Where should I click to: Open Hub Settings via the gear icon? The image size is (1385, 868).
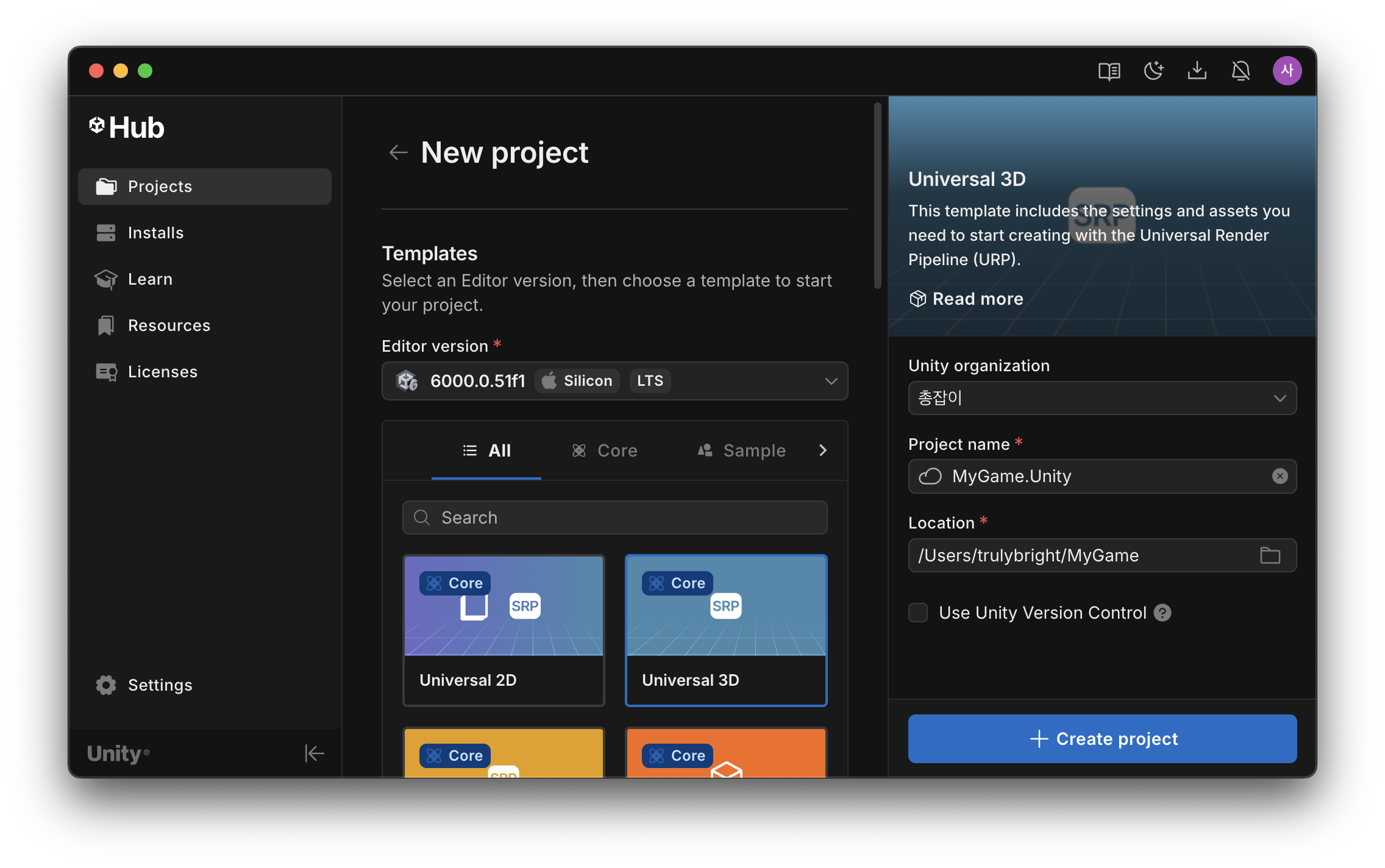144,685
